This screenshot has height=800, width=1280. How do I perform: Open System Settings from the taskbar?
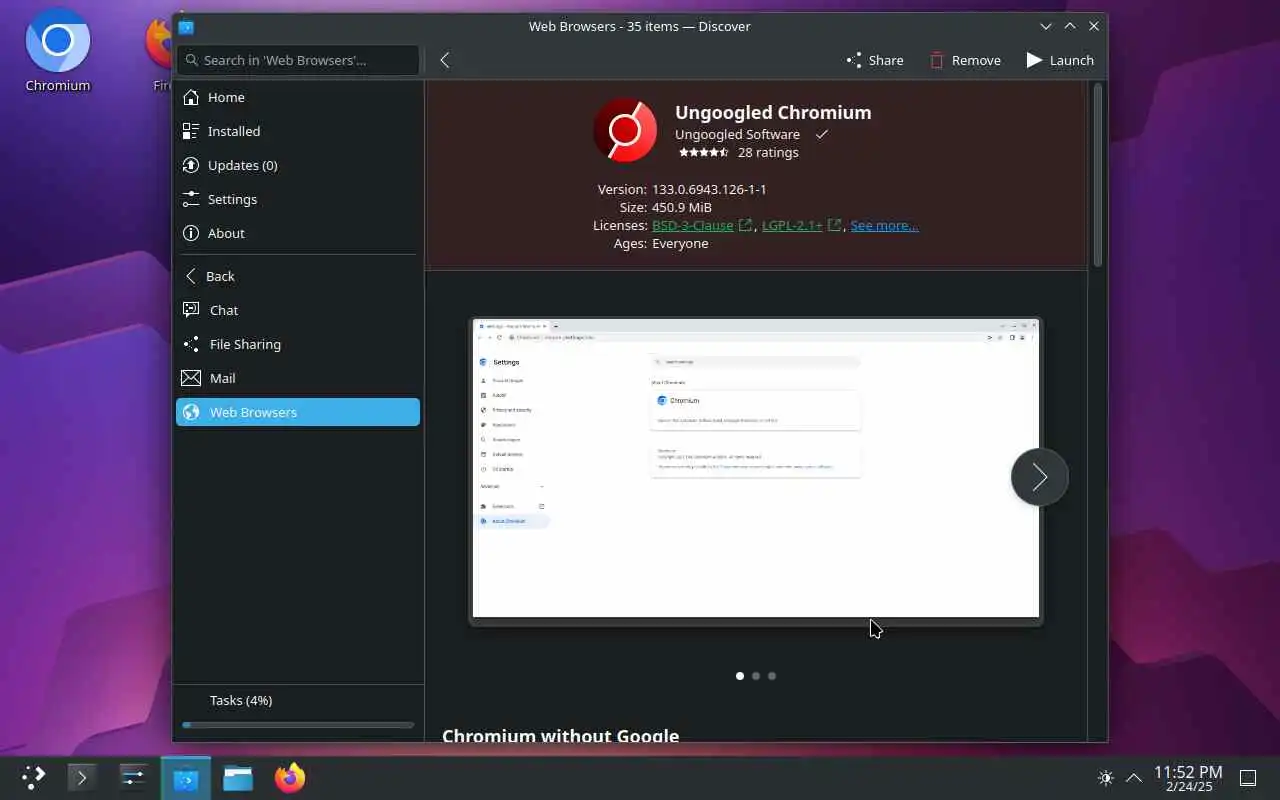pyautogui.click(x=133, y=777)
